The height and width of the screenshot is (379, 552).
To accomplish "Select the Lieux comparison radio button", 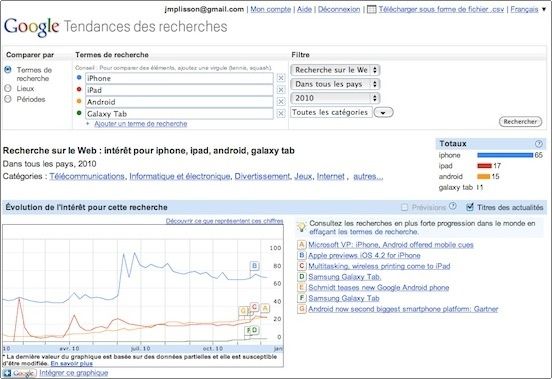I will [x=8, y=88].
